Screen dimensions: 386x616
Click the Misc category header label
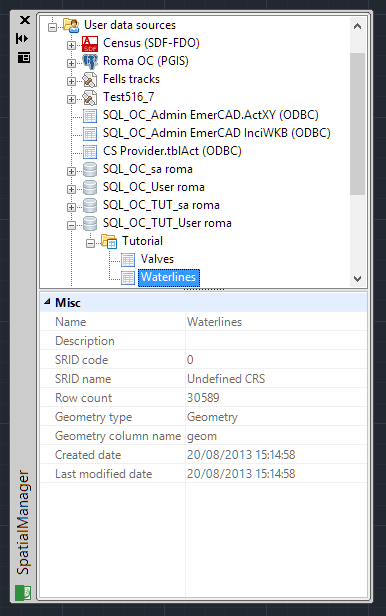(x=68, y=302)
